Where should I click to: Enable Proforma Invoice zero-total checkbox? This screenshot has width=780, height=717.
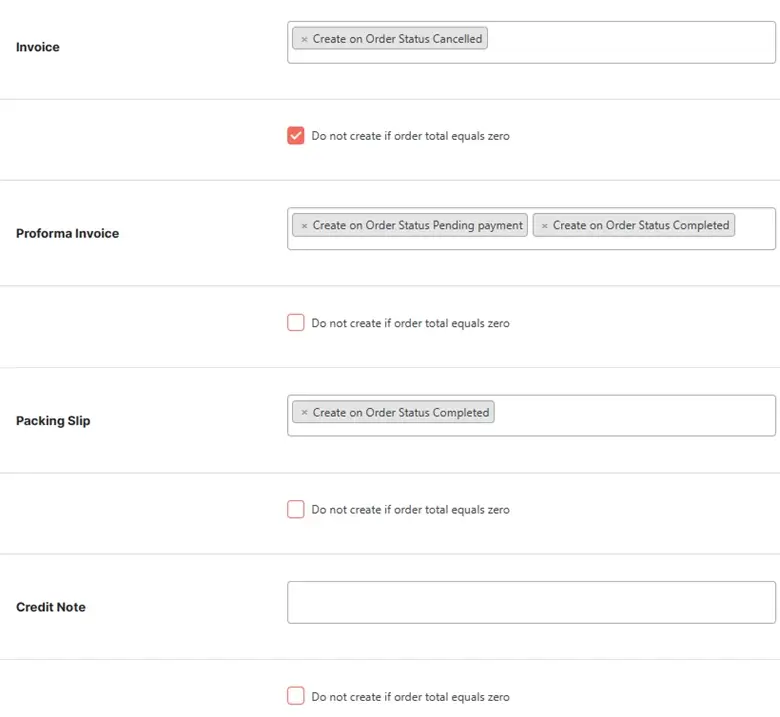pos(295,322)
